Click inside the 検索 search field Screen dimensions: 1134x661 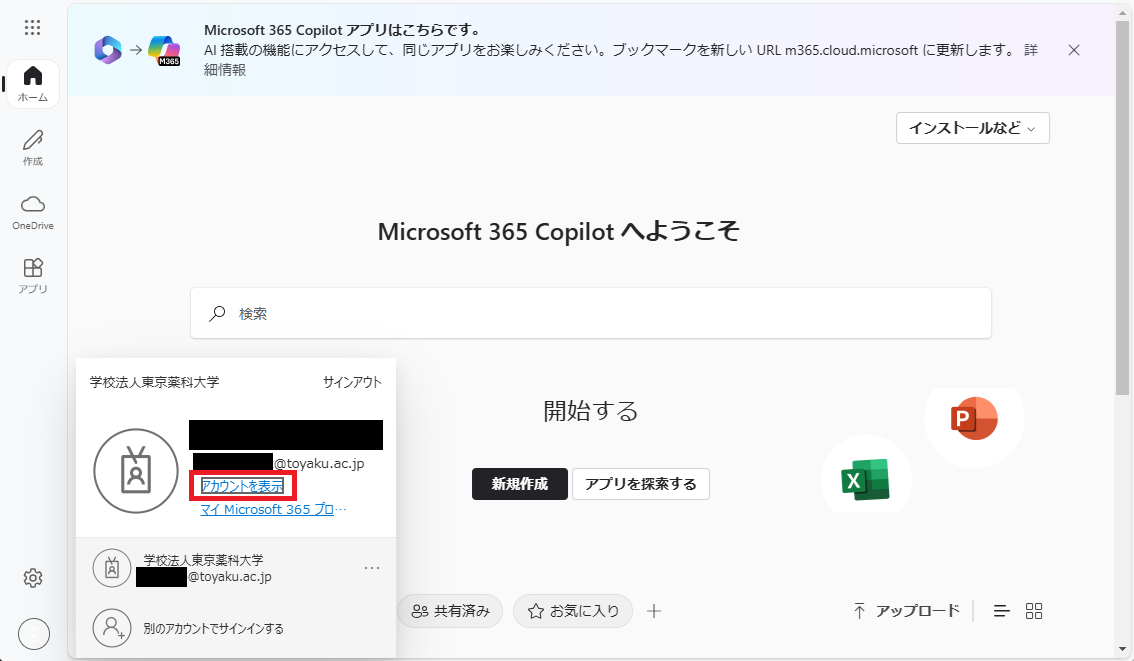[500, 313]
